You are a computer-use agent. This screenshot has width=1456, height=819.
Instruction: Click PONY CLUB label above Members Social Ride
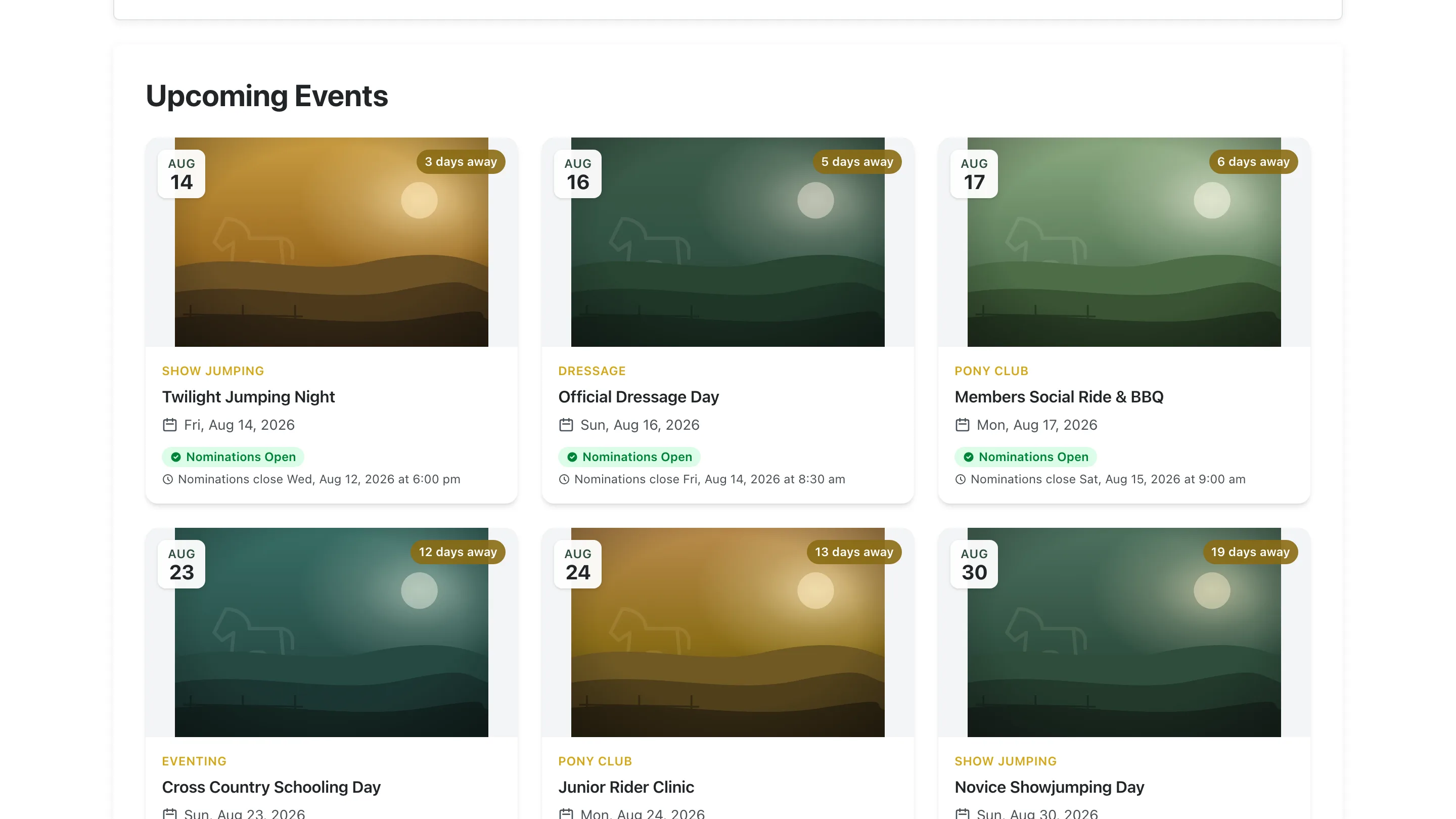(991, 371)
